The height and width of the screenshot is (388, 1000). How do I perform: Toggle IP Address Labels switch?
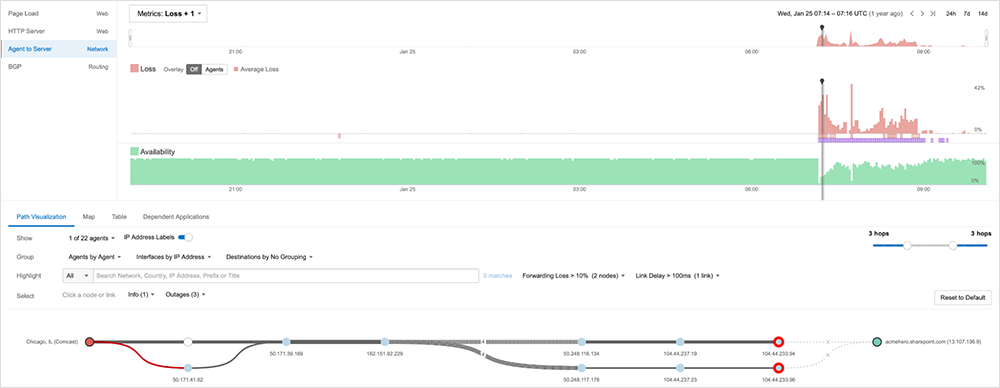[185, 237]
